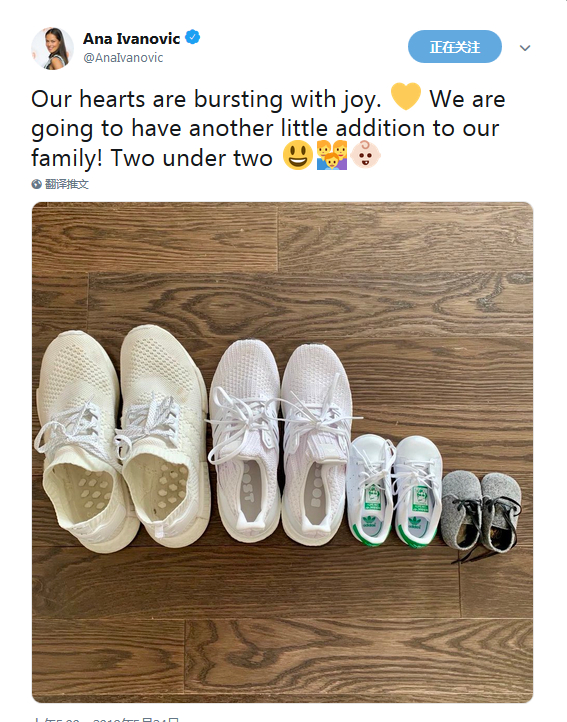Click the text "Two under two"
Screen dimensions: 567x722
(x=192, y=158)
